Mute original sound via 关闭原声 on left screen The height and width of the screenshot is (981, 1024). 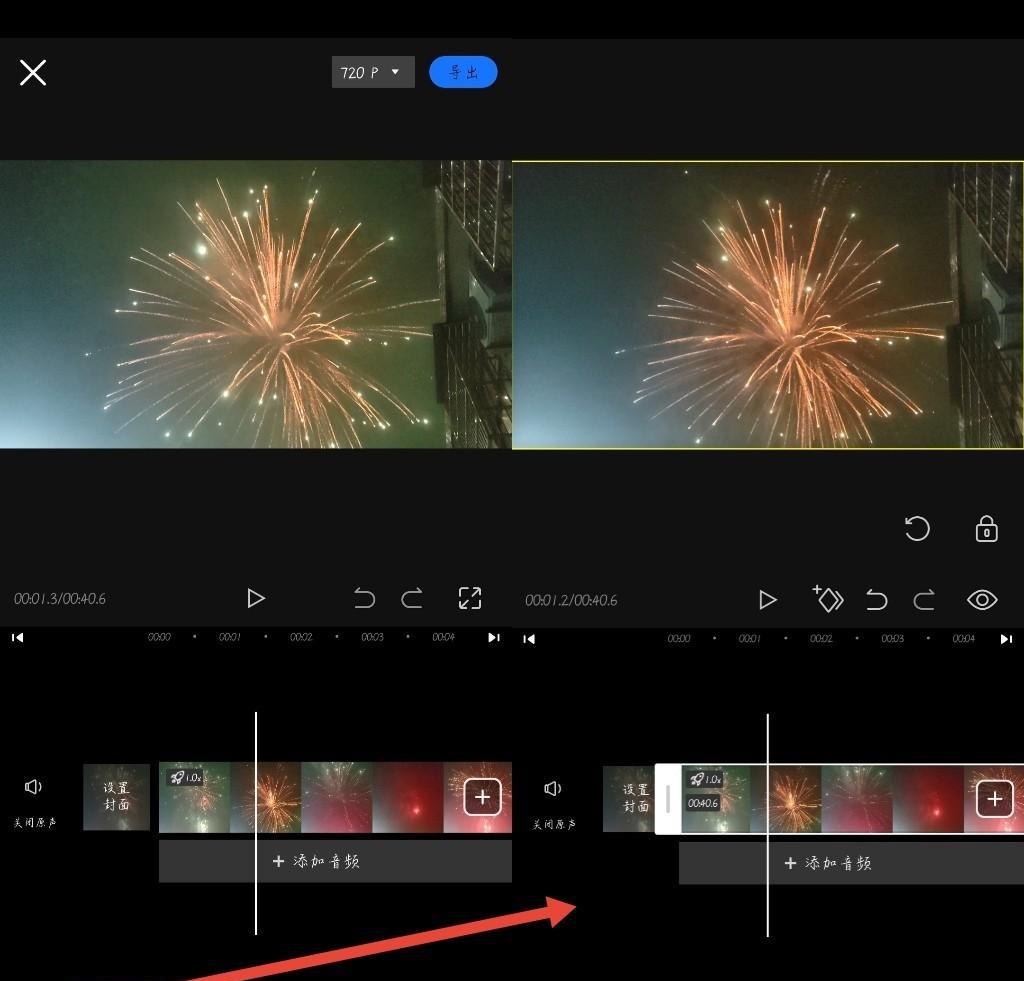(34, 800)
